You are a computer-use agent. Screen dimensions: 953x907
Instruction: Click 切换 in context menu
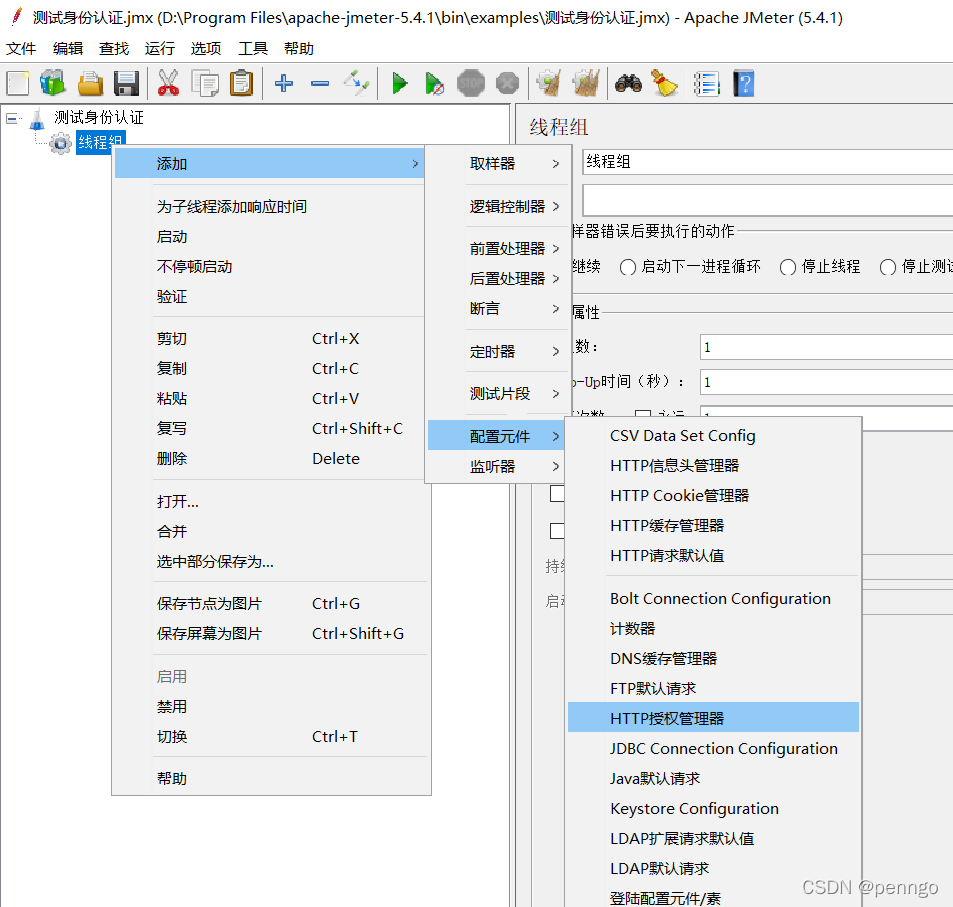(271, 736)
